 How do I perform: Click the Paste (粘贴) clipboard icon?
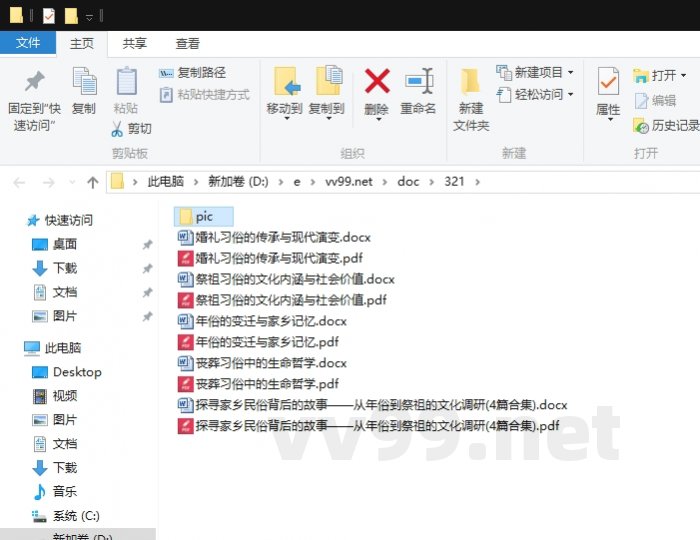pos(126,81)
